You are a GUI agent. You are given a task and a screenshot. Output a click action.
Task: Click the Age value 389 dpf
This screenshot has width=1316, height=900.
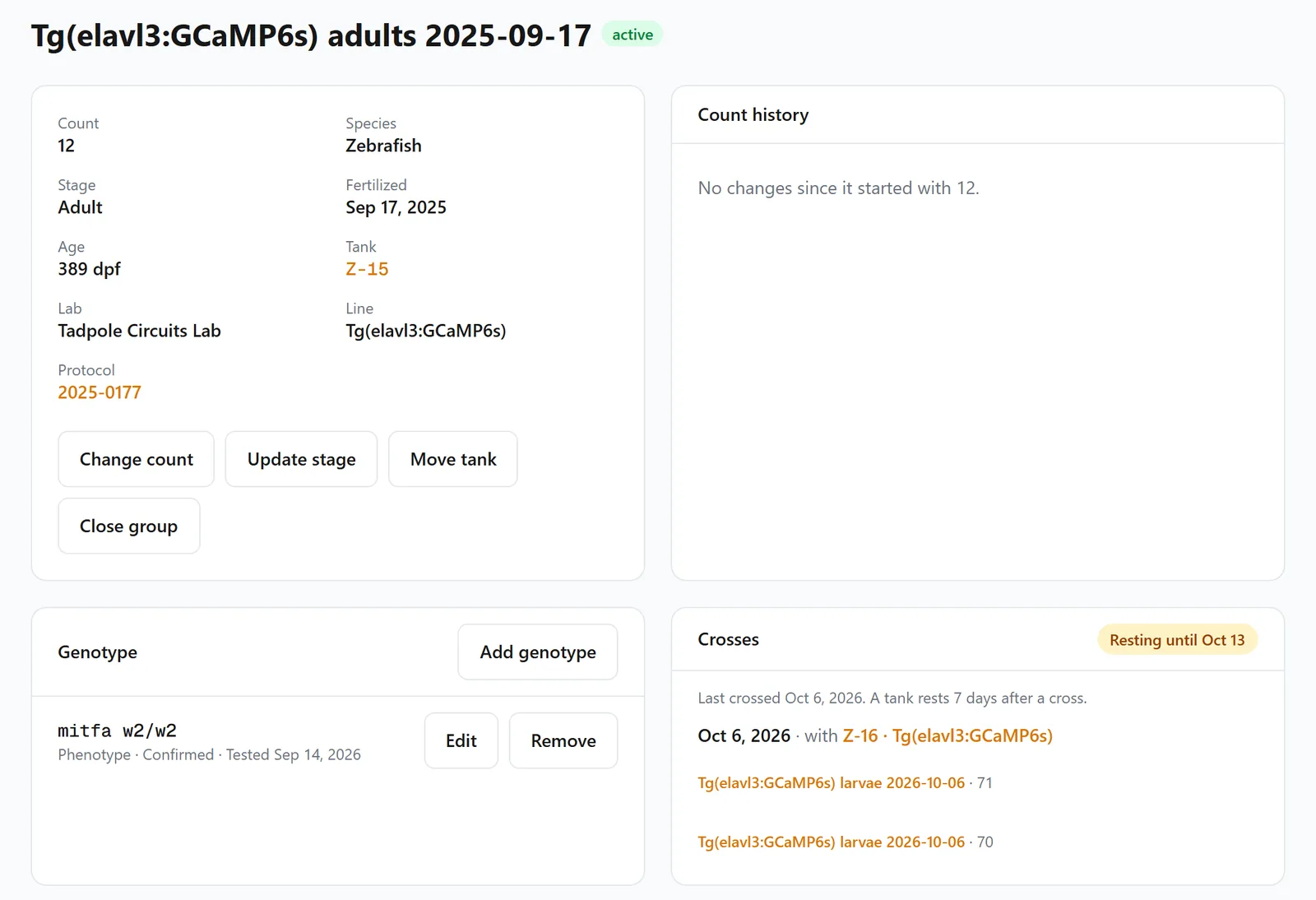[x=89, y=269]
